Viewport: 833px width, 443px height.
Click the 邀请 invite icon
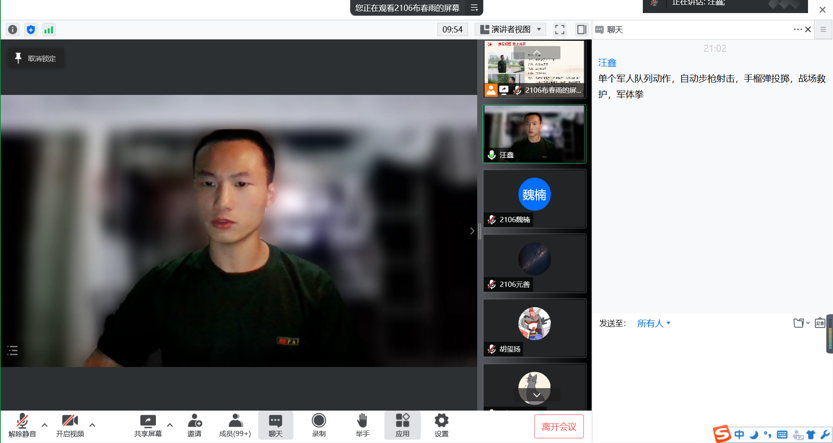point(194,425)
